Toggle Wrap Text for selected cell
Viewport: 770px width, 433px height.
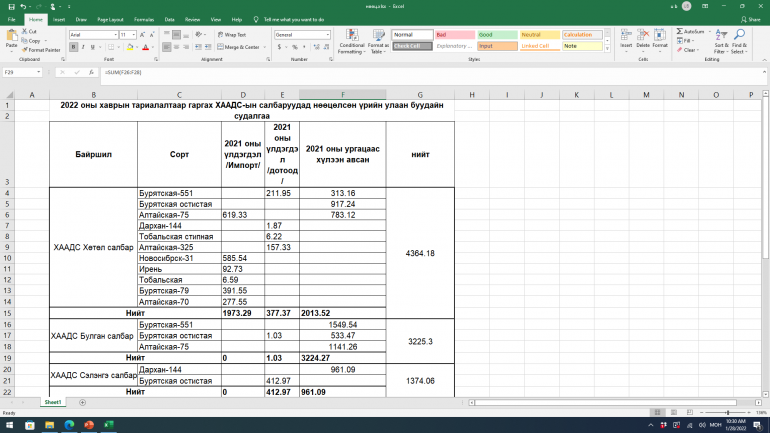235,34
